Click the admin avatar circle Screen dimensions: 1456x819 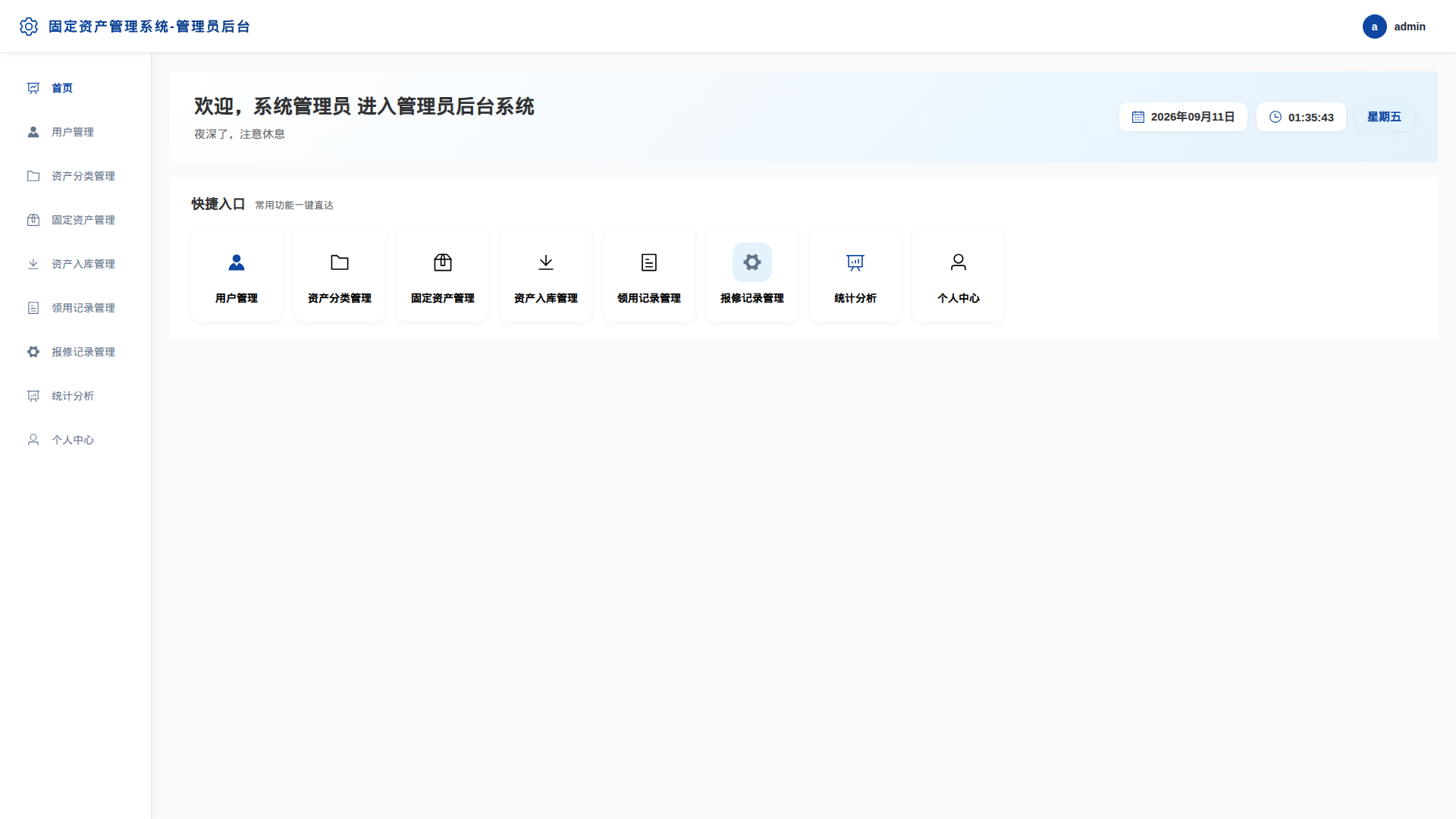[1374, 27]
